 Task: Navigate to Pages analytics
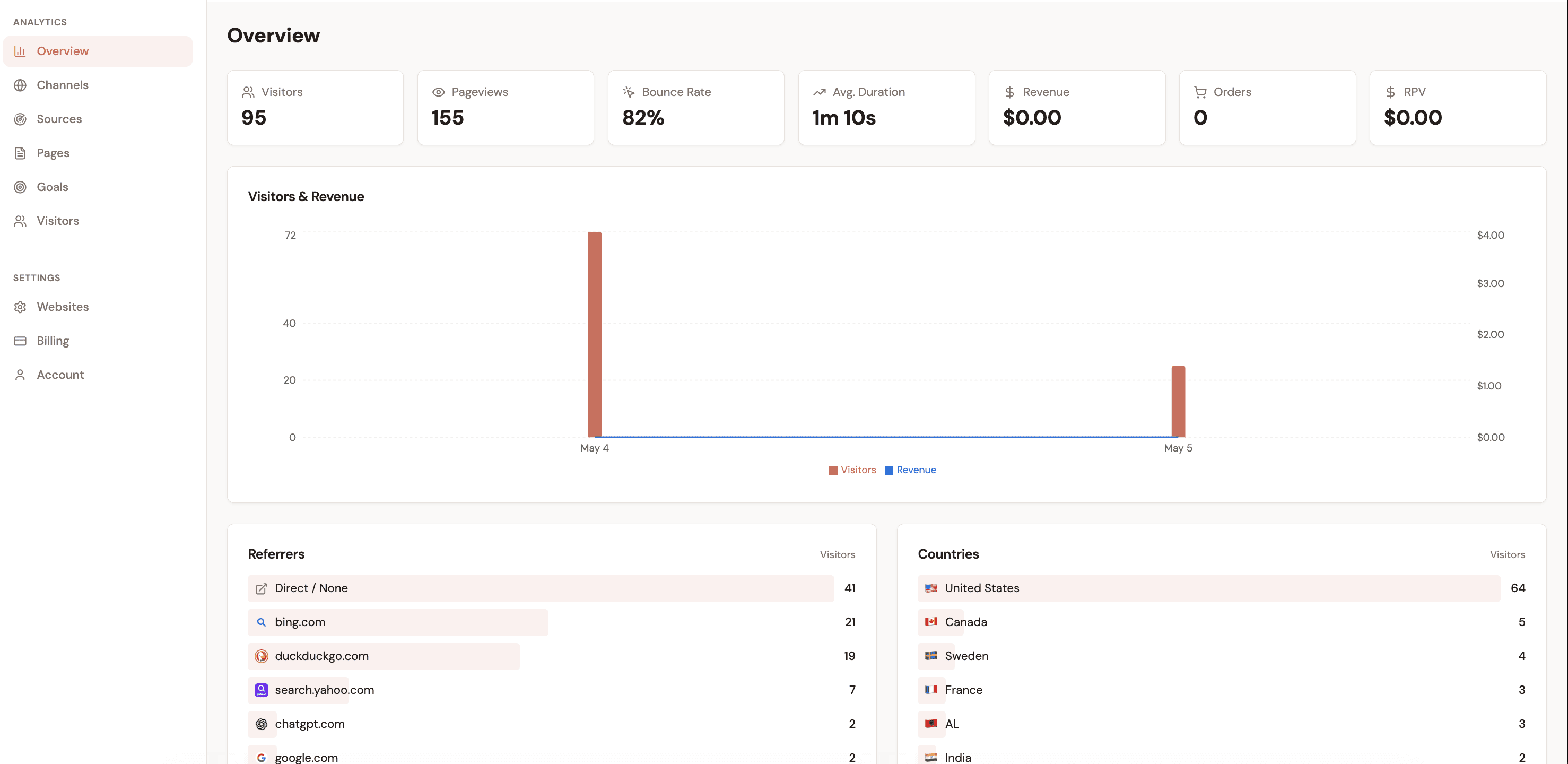tap(98, 153)
